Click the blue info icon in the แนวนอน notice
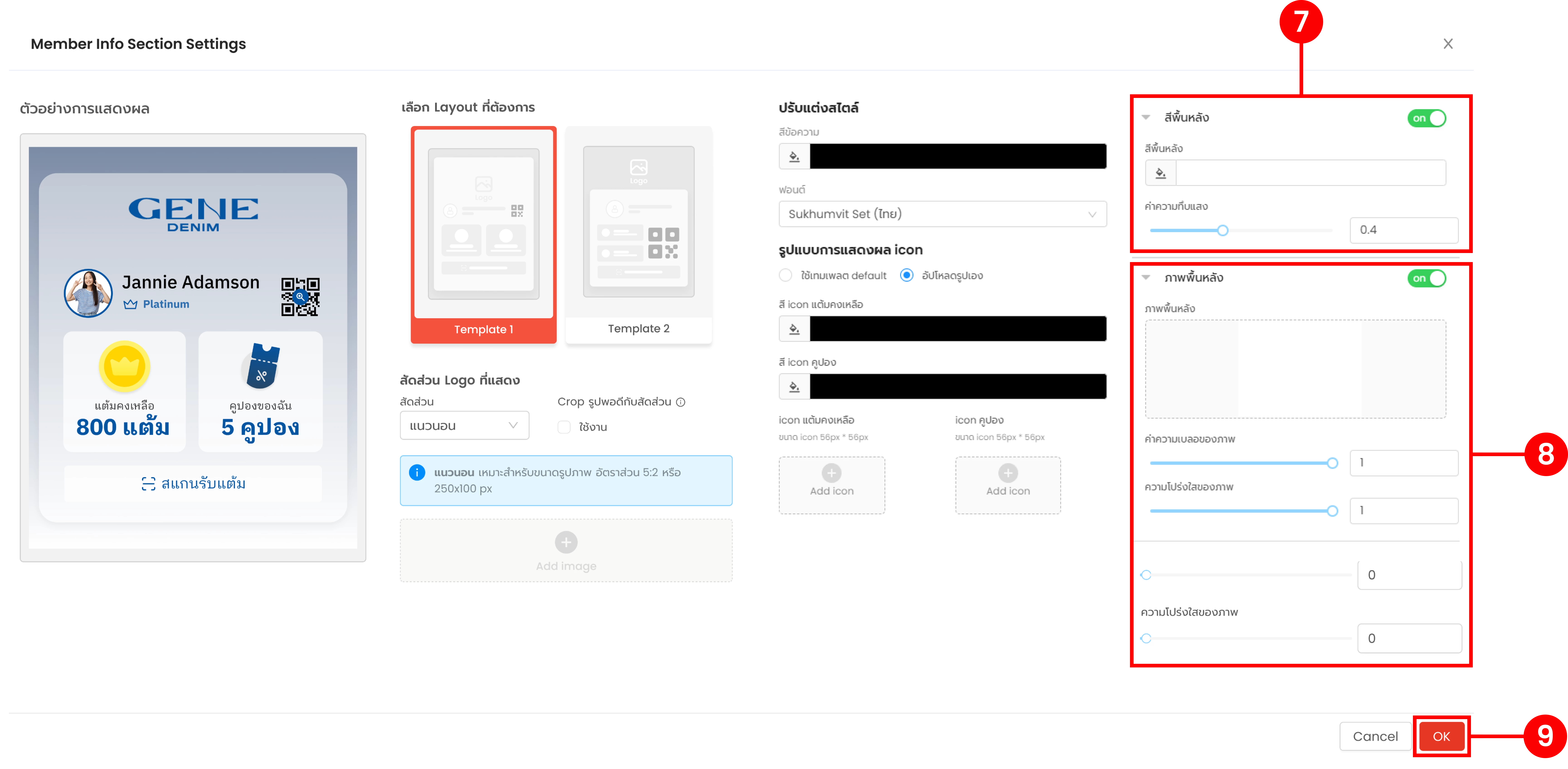Image resolution: width=1568 pixels, height=769 pixels. tap(417, 472)
